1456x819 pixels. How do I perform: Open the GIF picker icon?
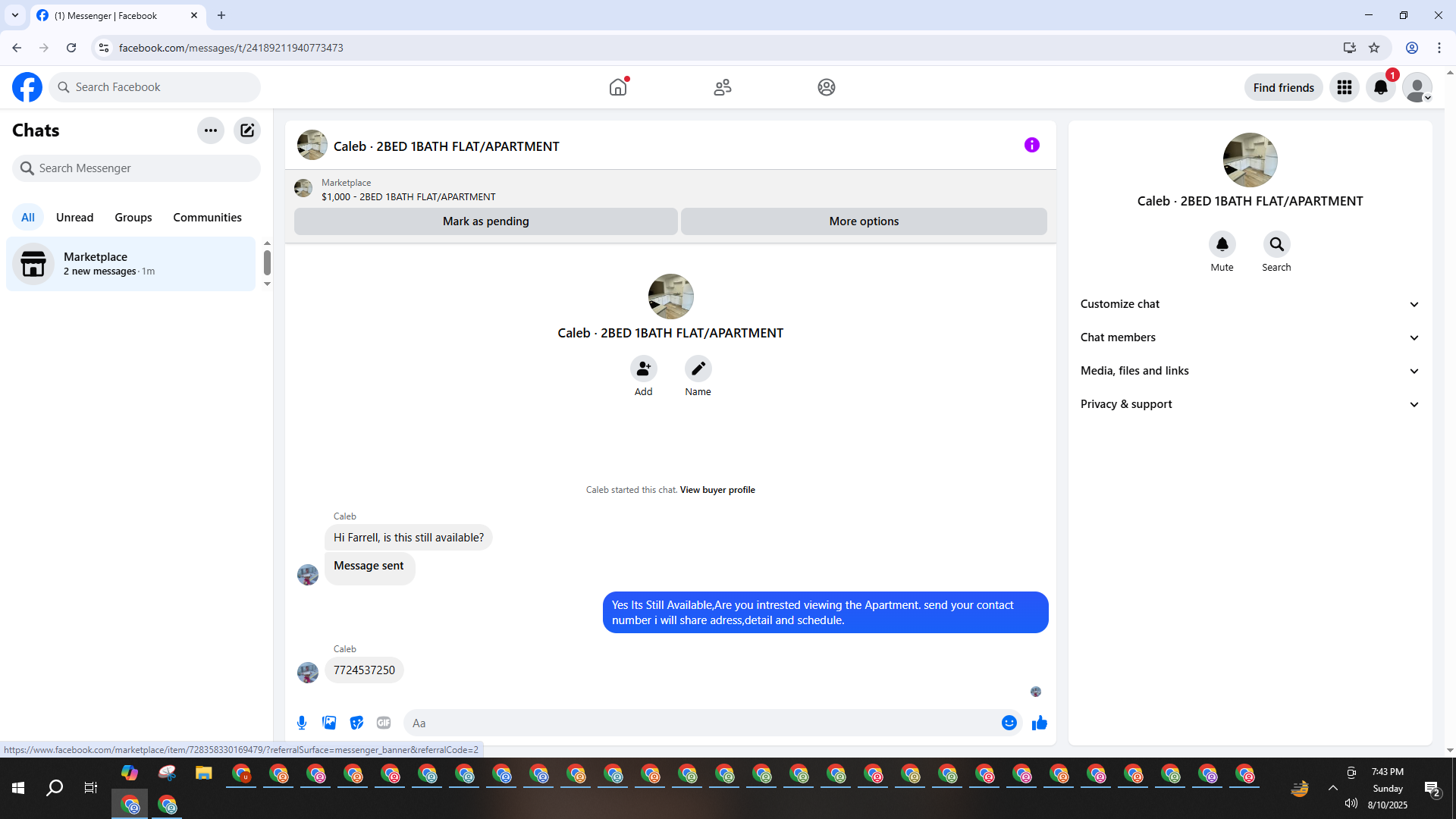point(384,723)
